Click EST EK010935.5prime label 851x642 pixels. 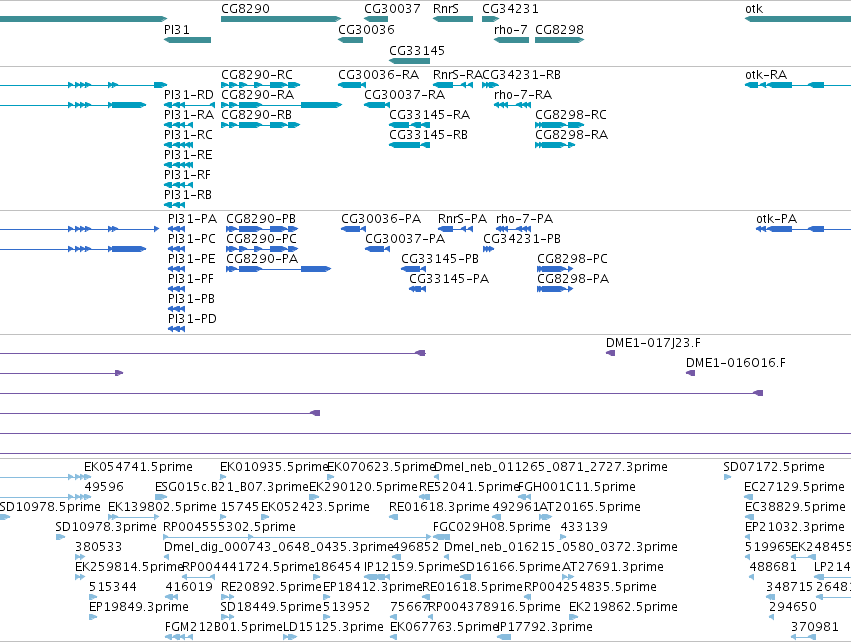coord(274,467)
